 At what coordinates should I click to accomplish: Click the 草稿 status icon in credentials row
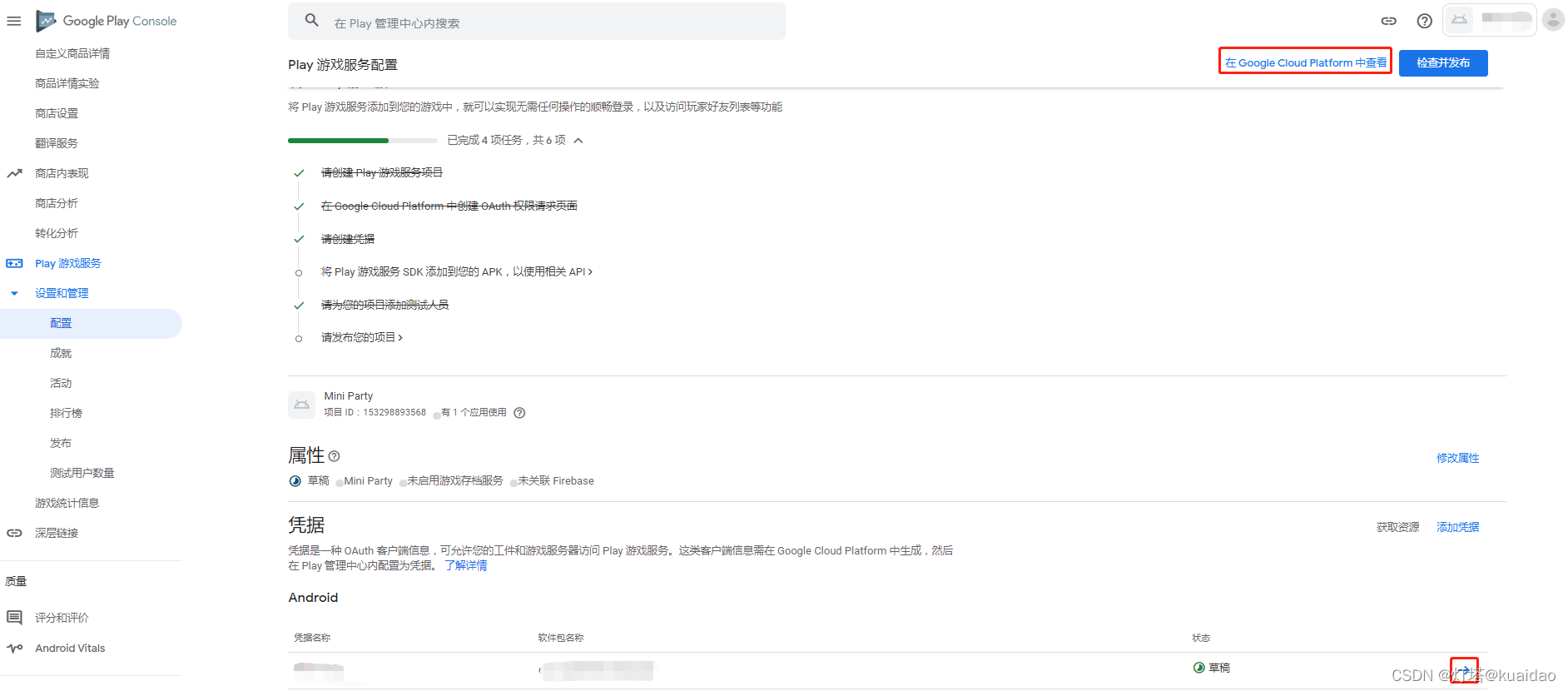tap(1199, 668)
